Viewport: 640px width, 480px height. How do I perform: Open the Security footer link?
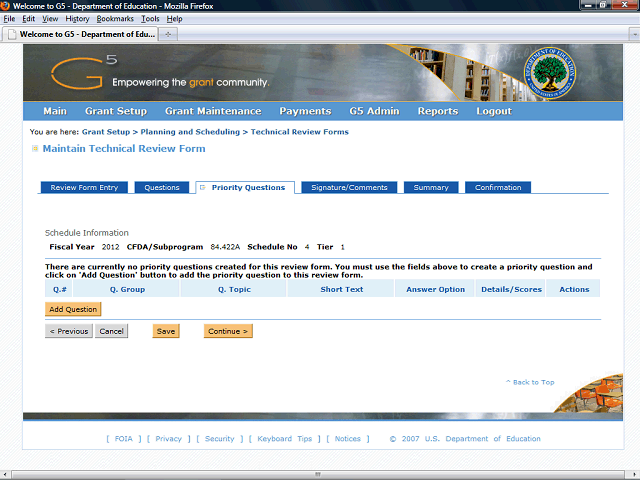tap(220, 439)
